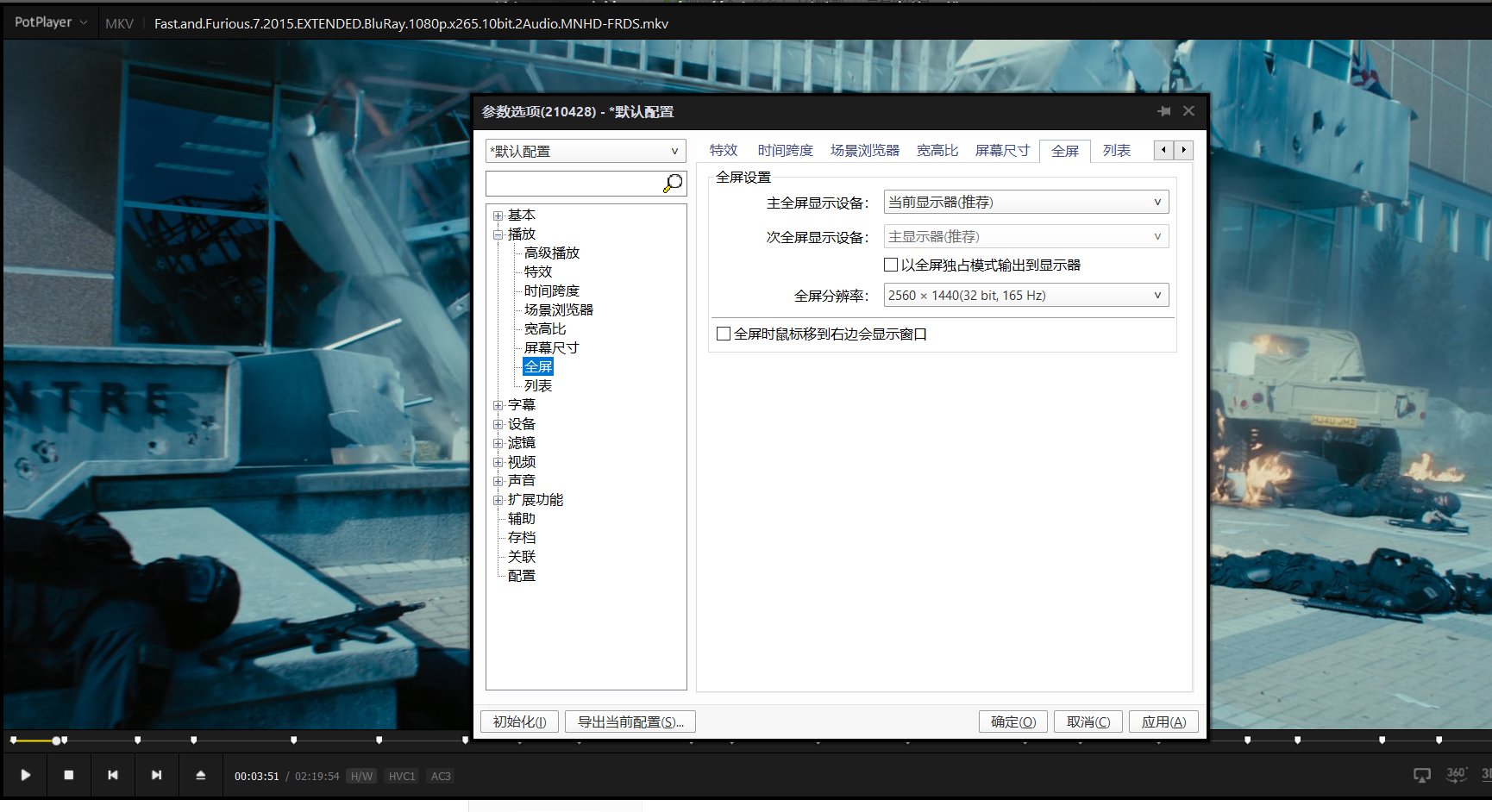
Task: Select 场景浏览器 in the settings tree
Action: (x=559, y=309)
